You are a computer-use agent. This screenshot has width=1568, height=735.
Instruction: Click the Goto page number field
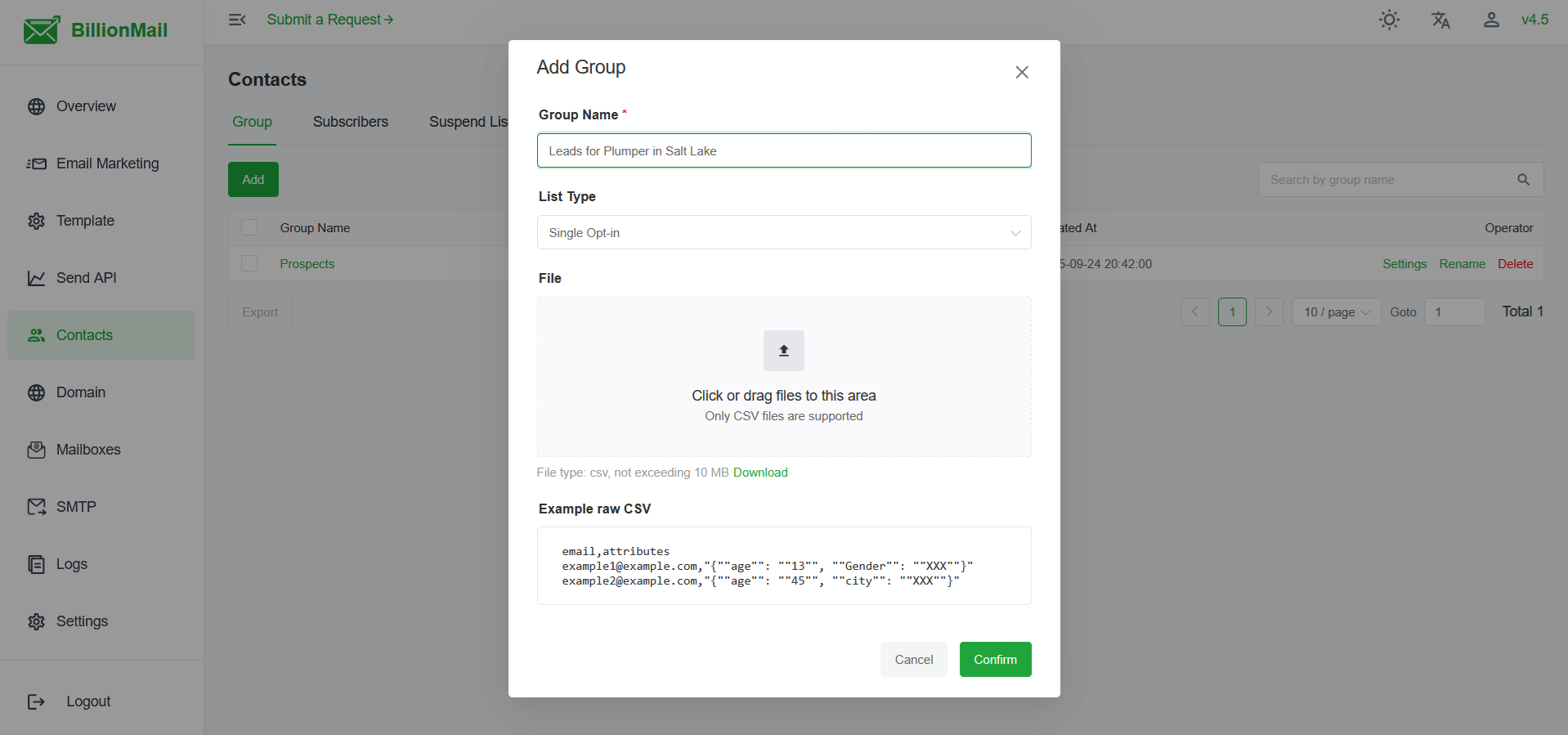[1454, 311]
